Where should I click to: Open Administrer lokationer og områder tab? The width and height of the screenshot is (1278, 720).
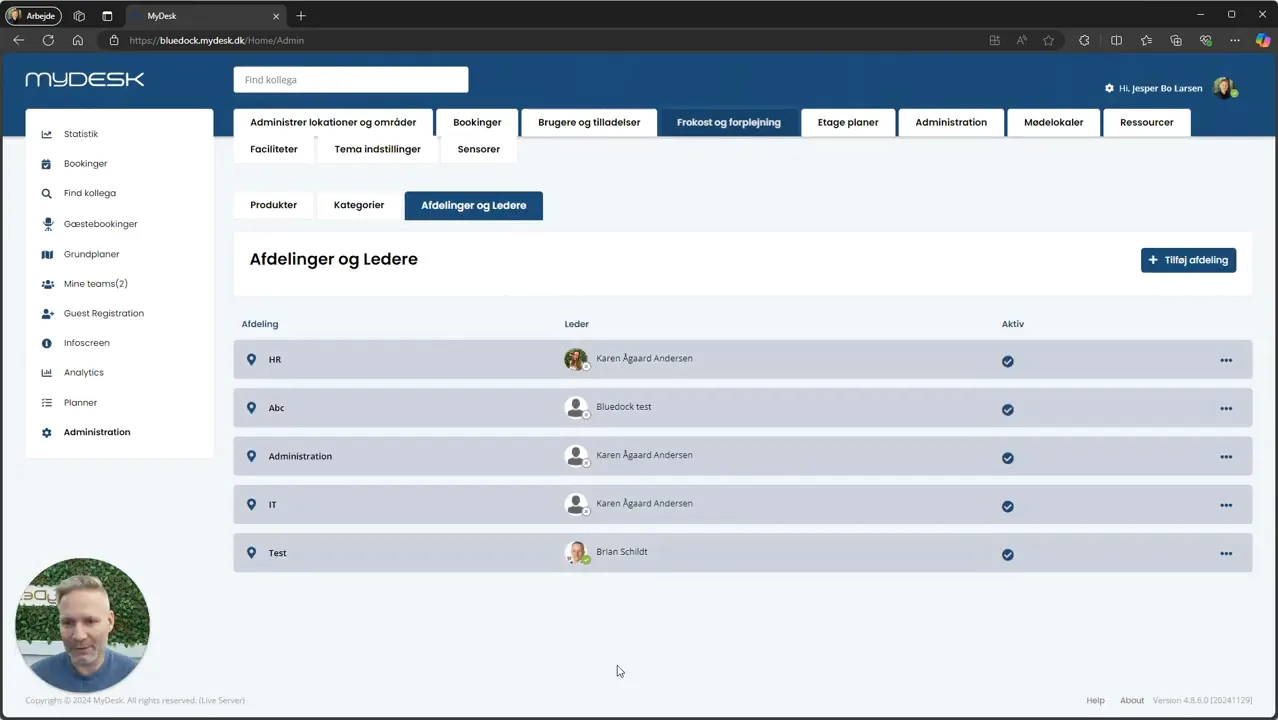click(333, 122)
